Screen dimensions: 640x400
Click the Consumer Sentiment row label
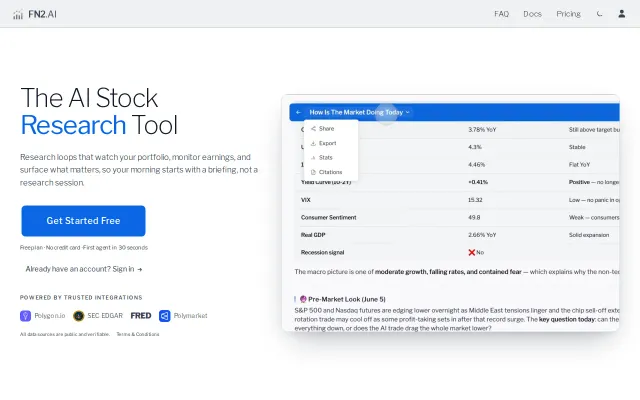(x=329, y=218)
